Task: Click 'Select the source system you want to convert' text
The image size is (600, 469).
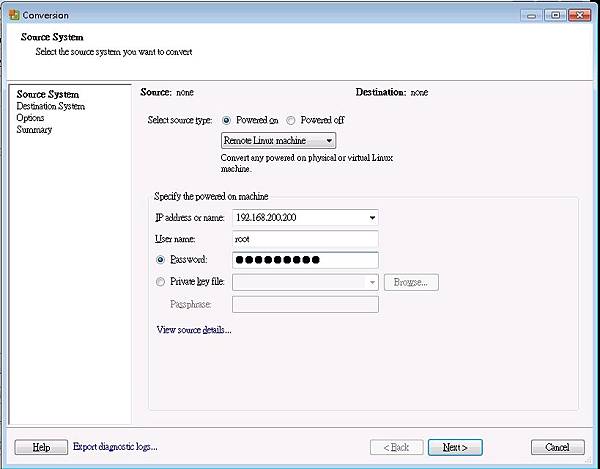Action: 114,52
